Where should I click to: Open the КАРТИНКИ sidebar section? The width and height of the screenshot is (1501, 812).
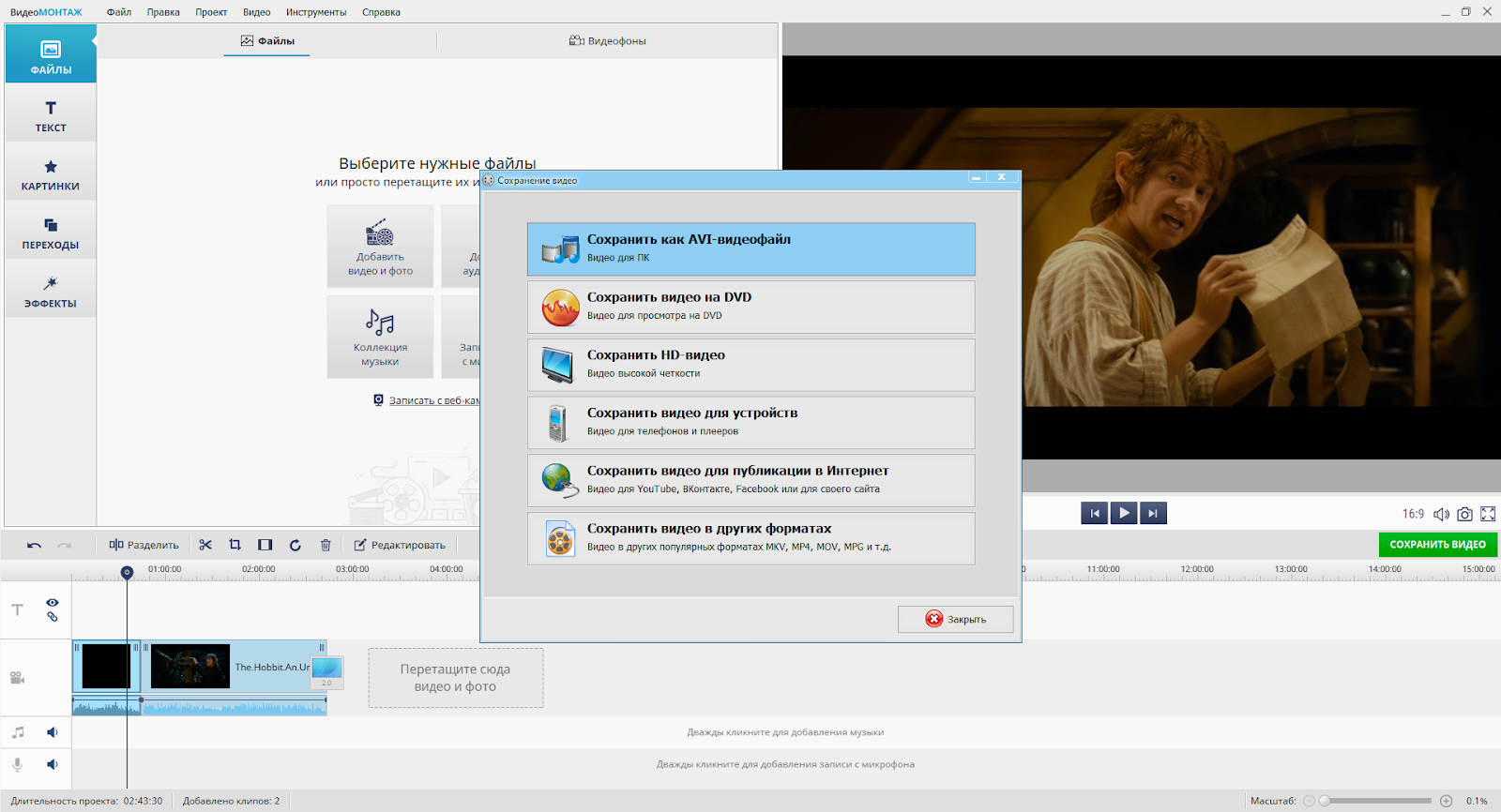51,173
